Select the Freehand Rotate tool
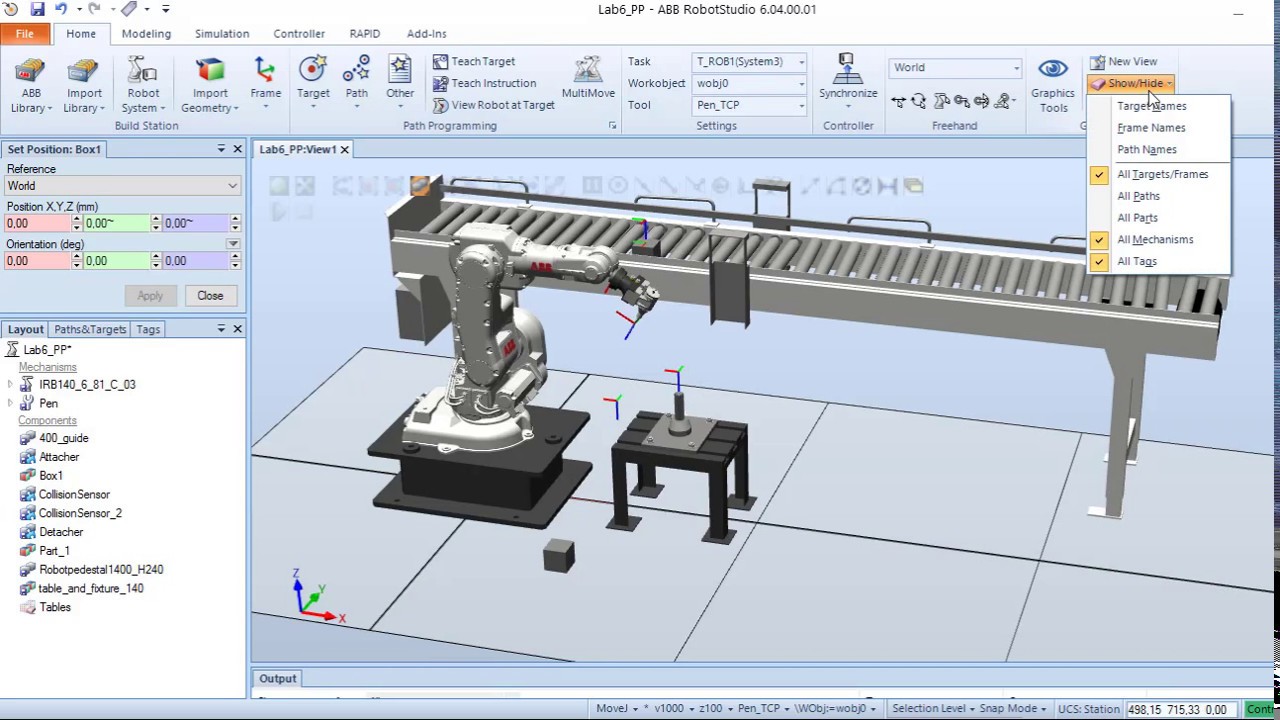This screenshot has height=720, width=1280. coord(918,101)
